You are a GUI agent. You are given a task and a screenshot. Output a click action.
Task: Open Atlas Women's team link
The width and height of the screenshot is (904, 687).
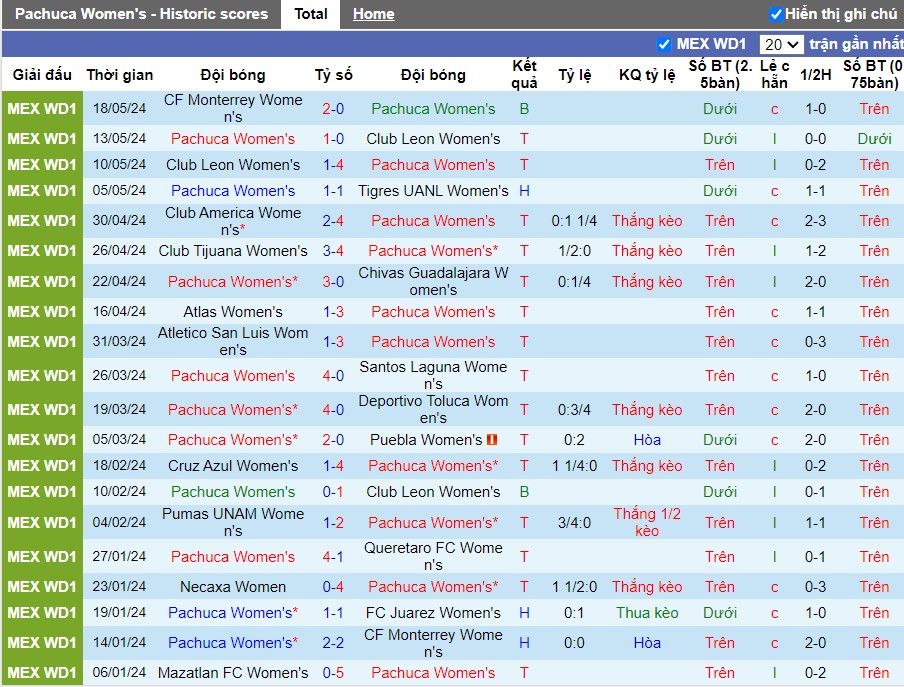[x=233, y=312]
